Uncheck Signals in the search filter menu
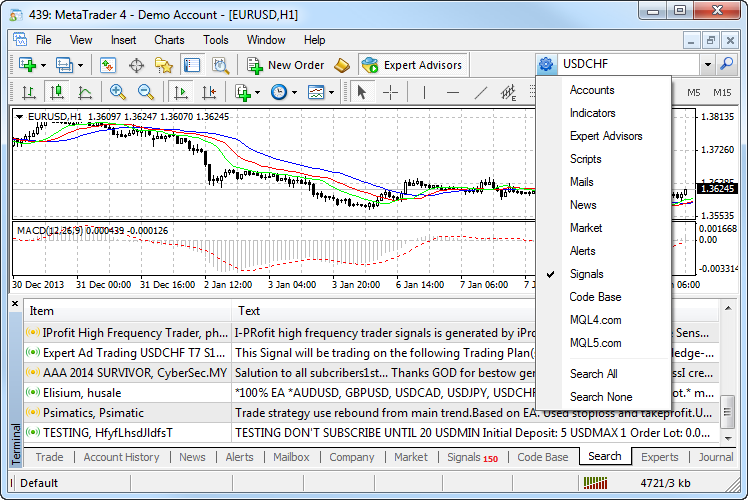Screen dimensions: 748x500 pos(586,274)
